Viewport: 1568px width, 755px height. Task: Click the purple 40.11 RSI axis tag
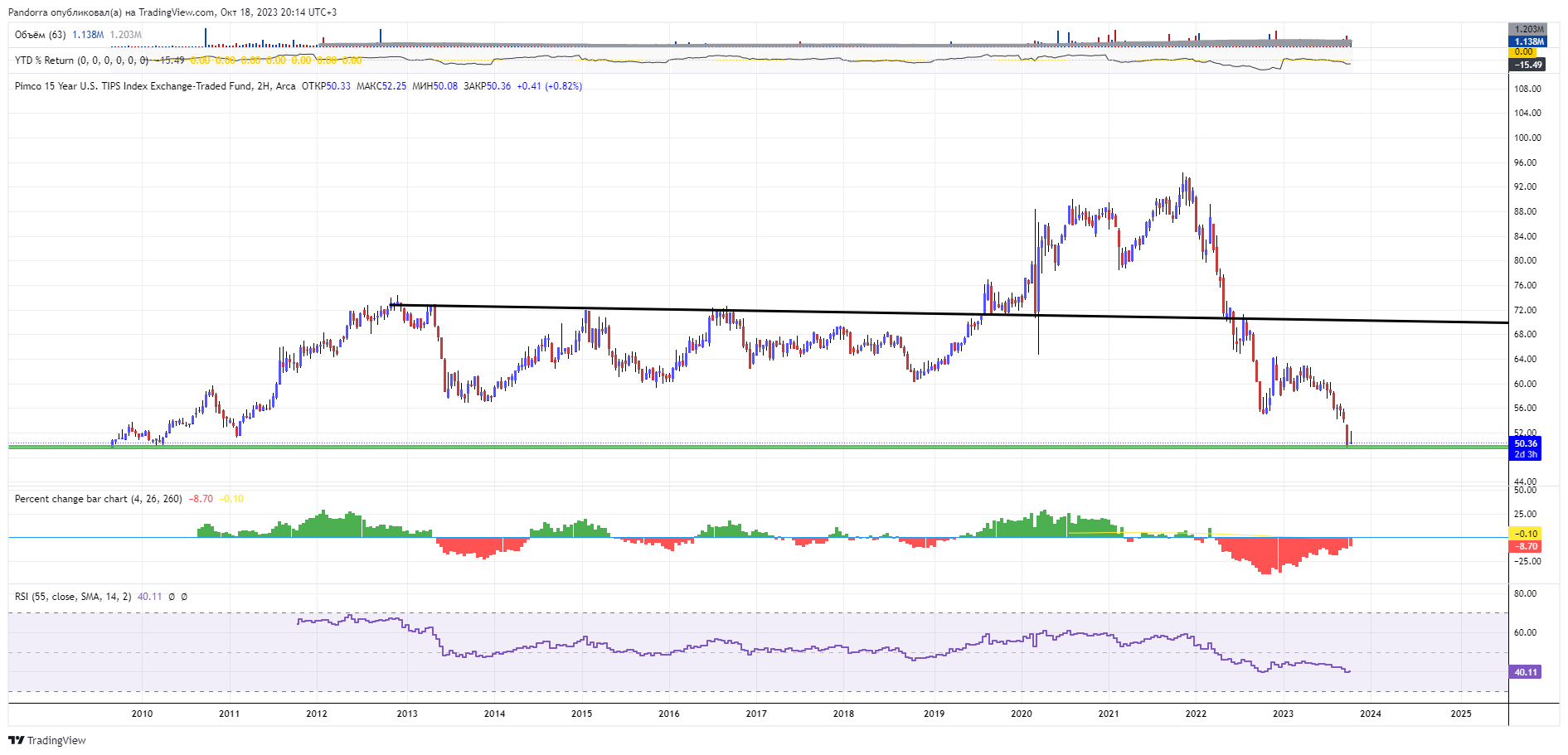pos(1526,672)
